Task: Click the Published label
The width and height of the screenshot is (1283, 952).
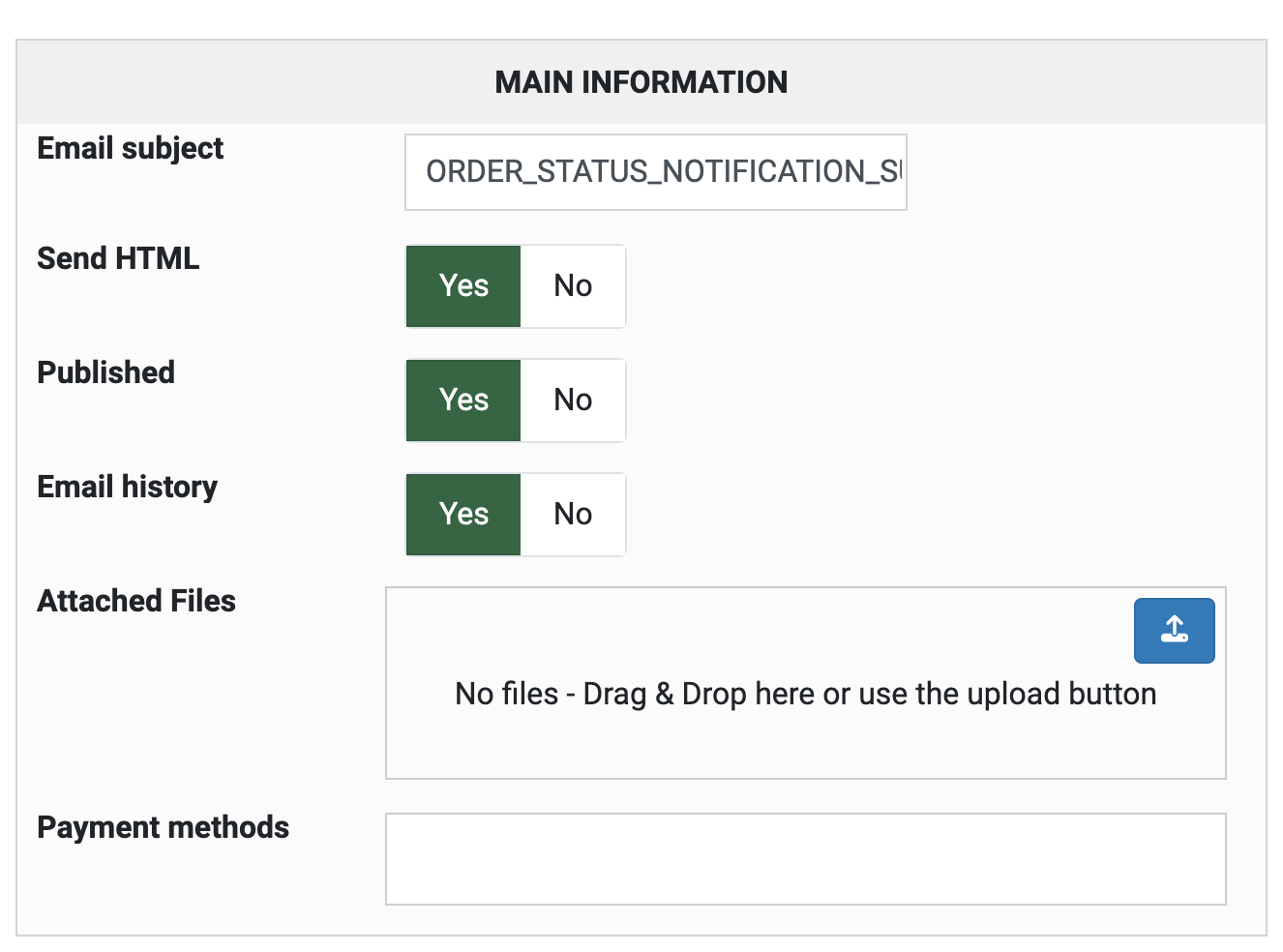Action: pos(105,372)
